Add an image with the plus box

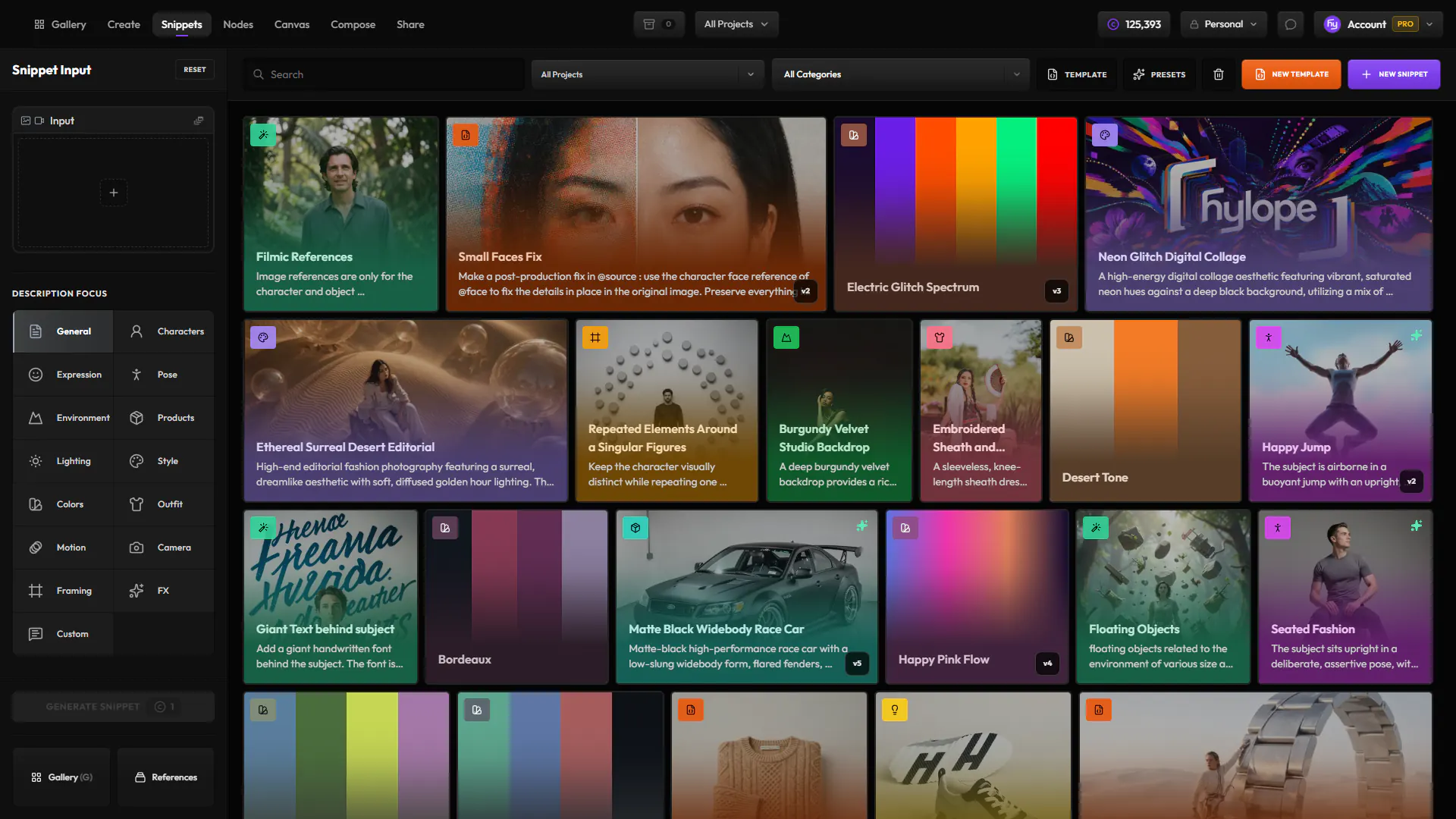click(114, 193)
